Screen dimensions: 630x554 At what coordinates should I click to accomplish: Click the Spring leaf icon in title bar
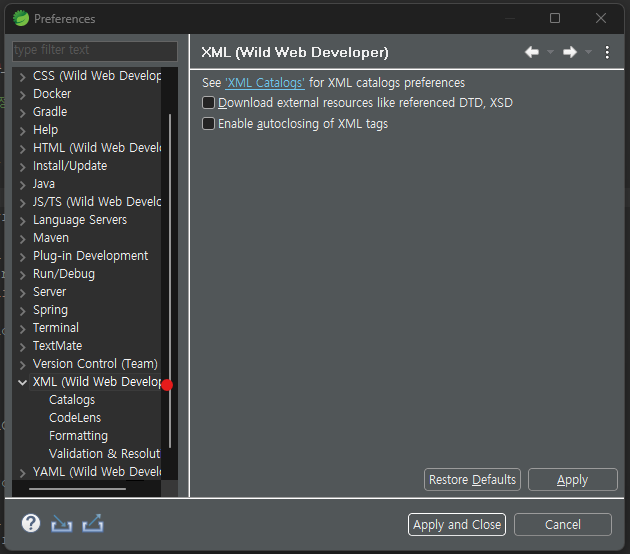point(21,18)
